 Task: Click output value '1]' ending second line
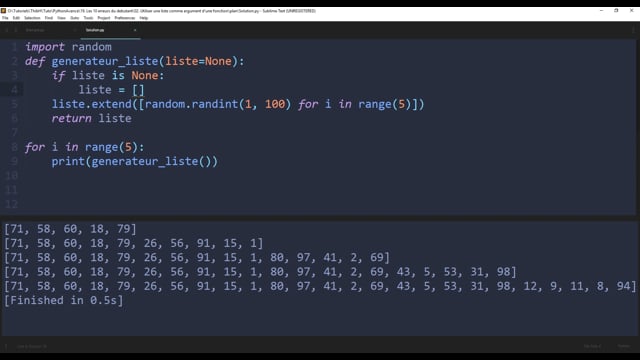[x=256, y=243]
